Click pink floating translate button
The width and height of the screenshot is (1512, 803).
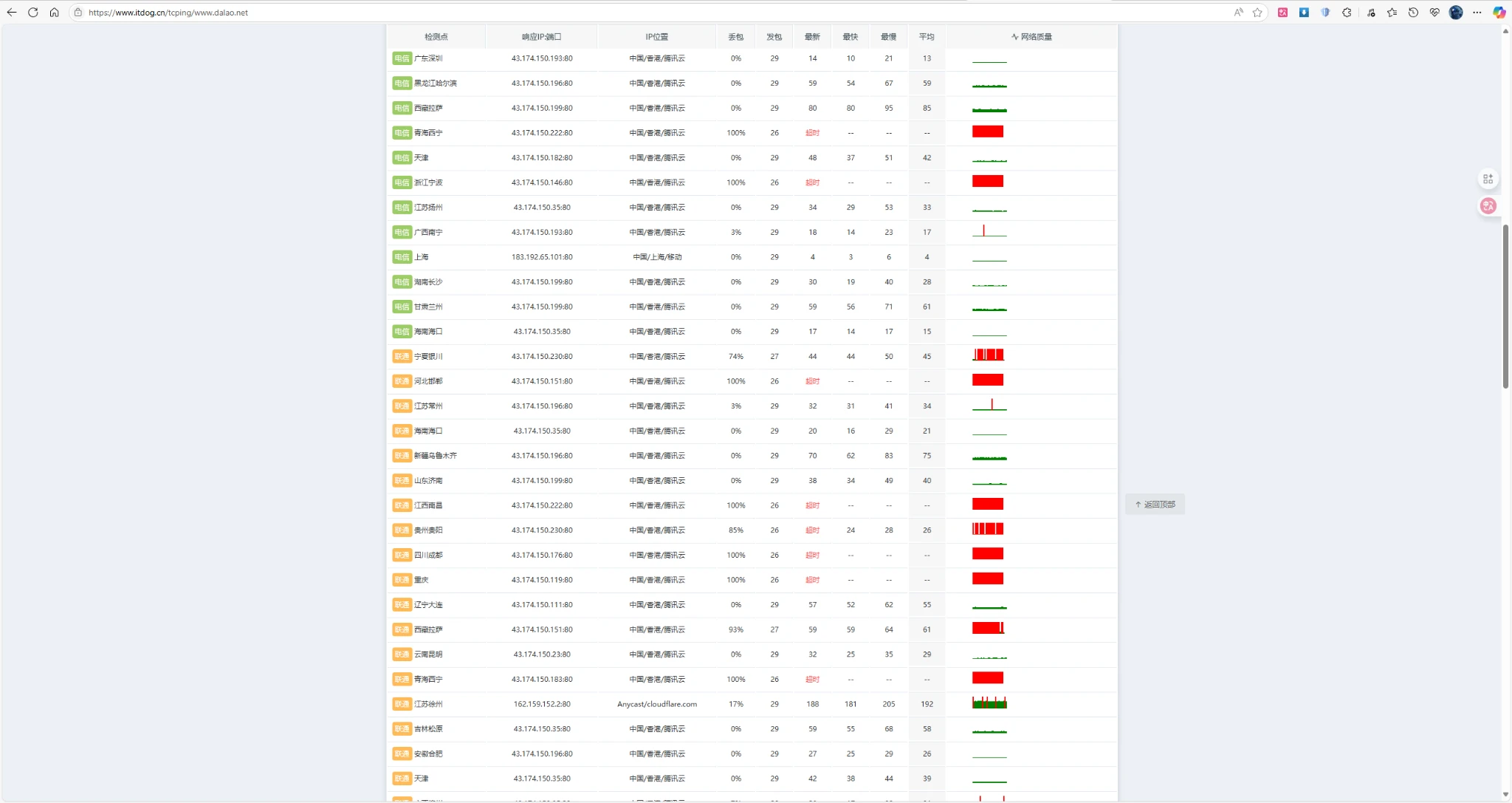[1488, 206]
